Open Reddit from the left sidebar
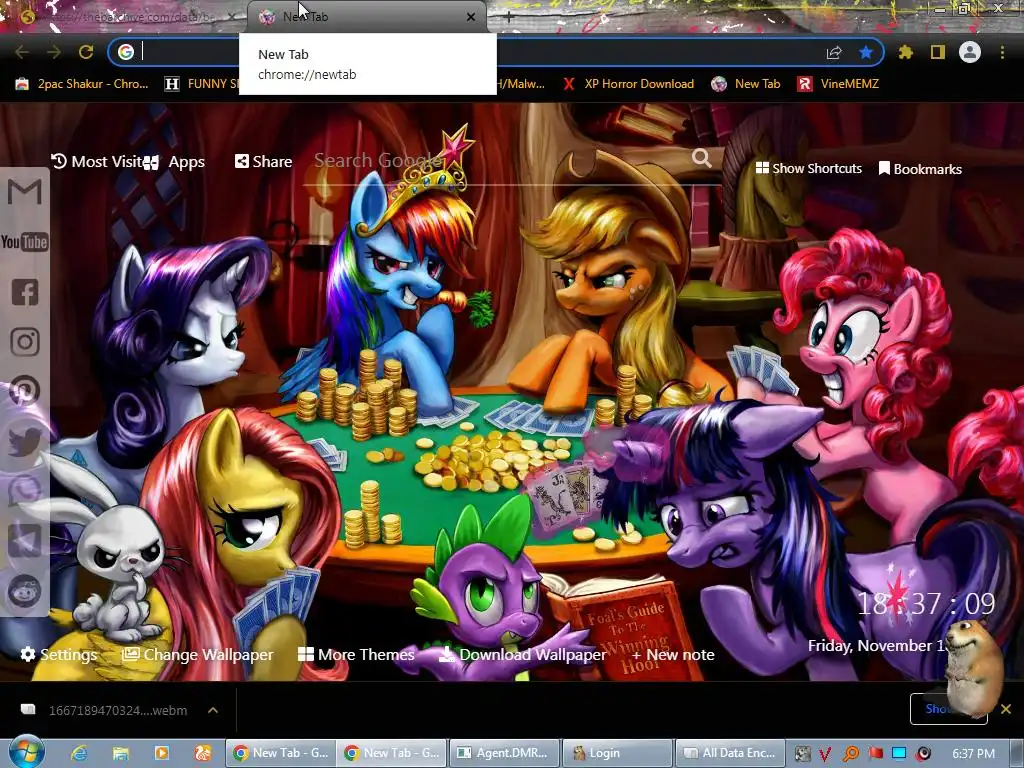Viewport: 1024px width, 768px height. click(25, 591)
